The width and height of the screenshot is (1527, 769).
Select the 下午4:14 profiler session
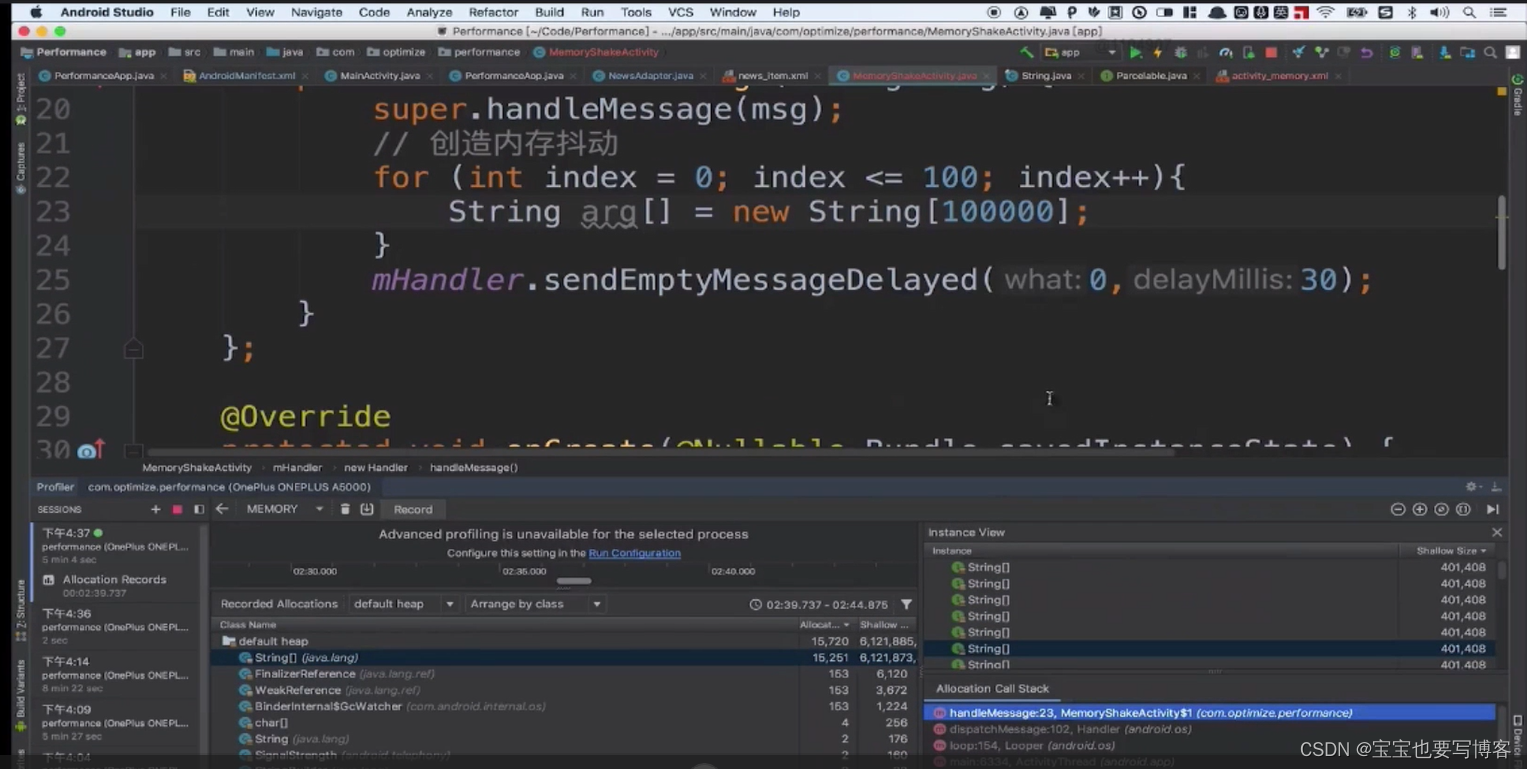pos(115,674)
